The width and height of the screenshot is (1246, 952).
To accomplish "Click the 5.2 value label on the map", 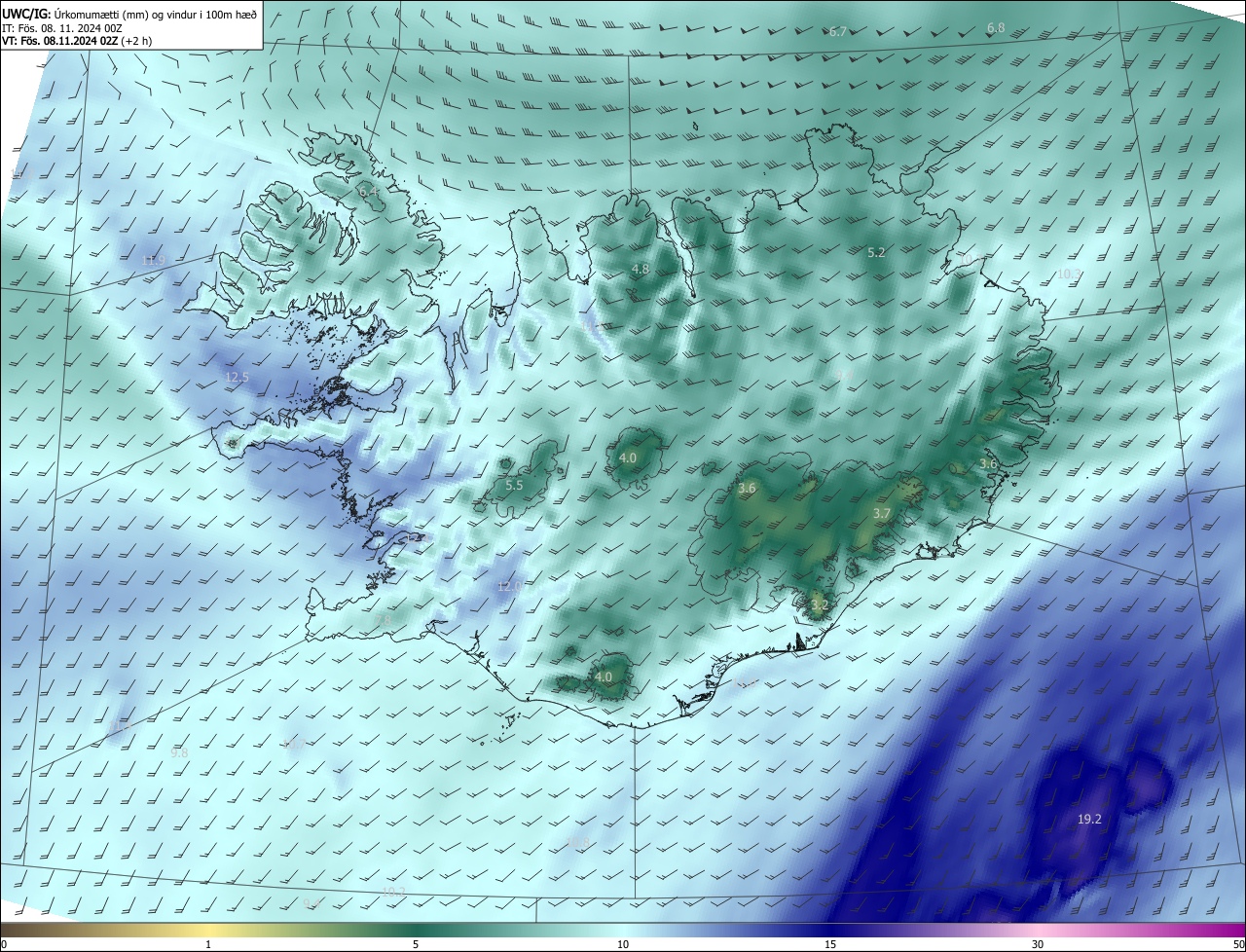I will 876,253.
